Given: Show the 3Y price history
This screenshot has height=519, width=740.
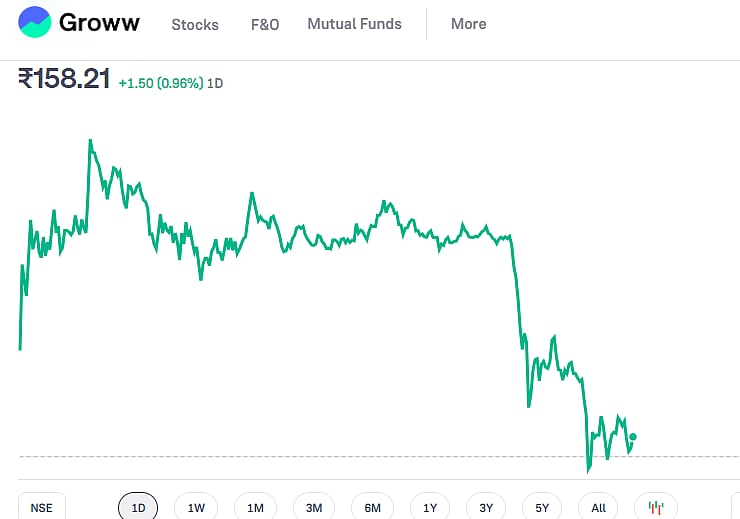Looking at the screenshot, I should [x=486, y=507].
